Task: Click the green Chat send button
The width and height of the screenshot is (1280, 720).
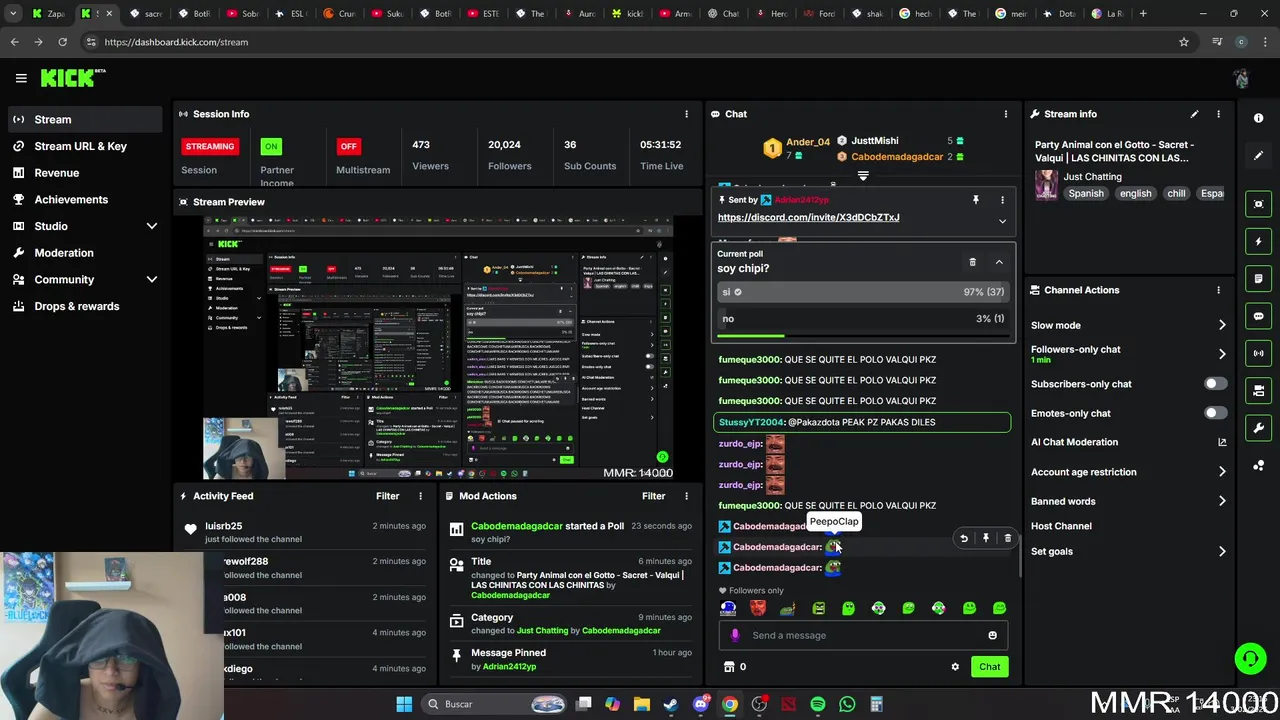Action: point(989,667)
